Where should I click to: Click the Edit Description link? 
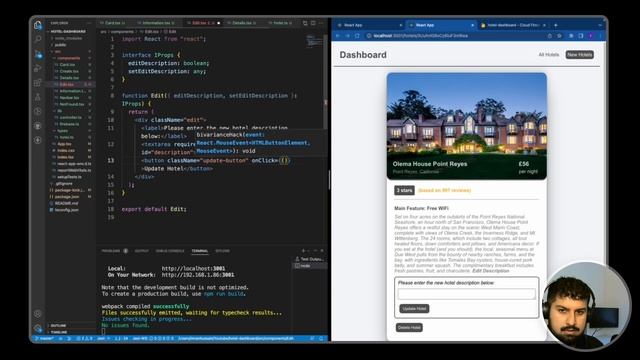pos(490,271)
